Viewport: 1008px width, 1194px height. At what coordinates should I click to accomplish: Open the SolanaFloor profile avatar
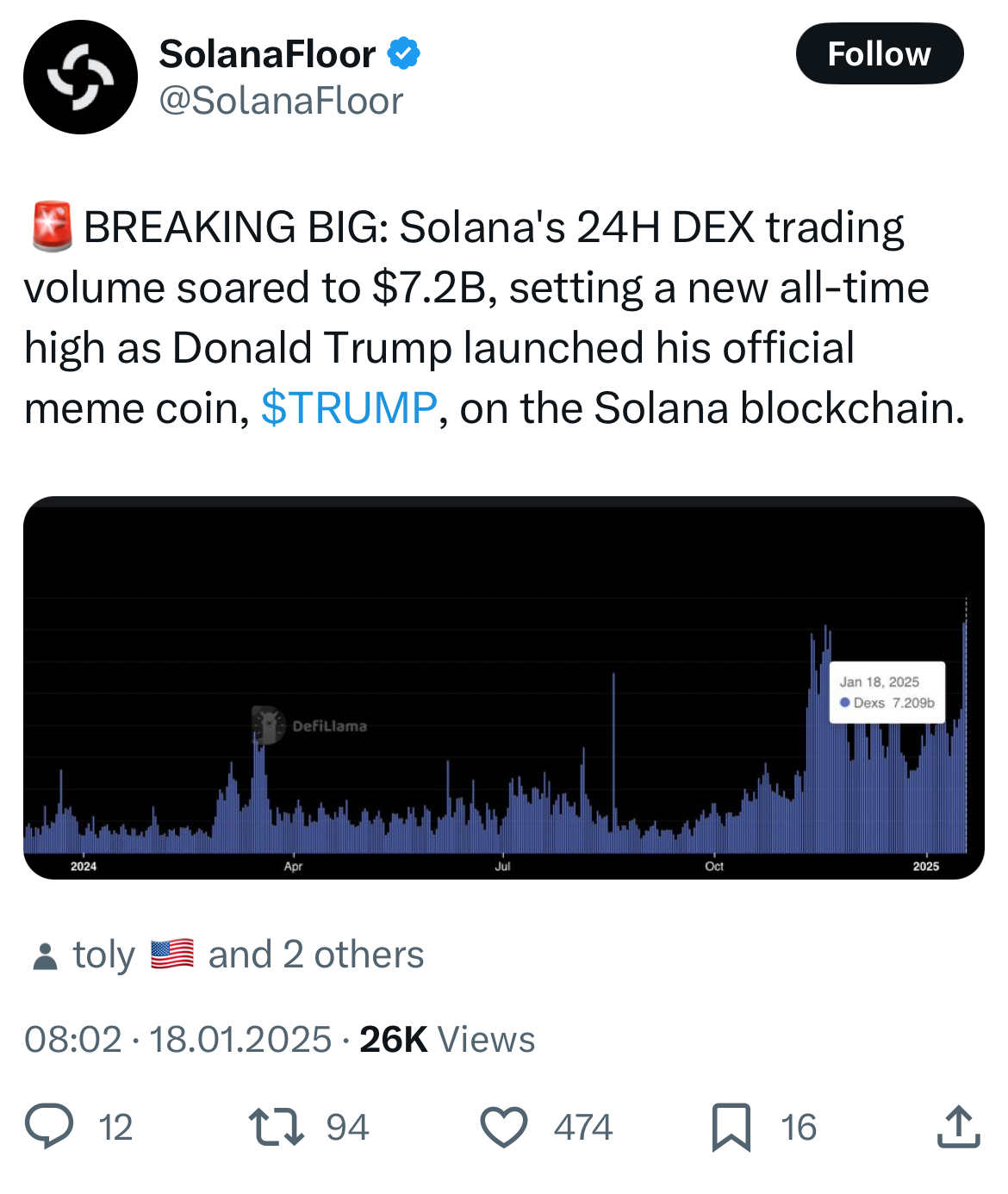[80, 78]
